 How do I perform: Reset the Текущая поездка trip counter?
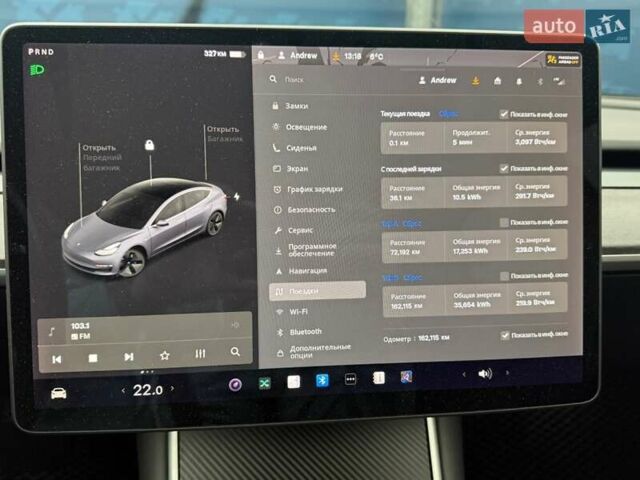(x=448, y=114)
